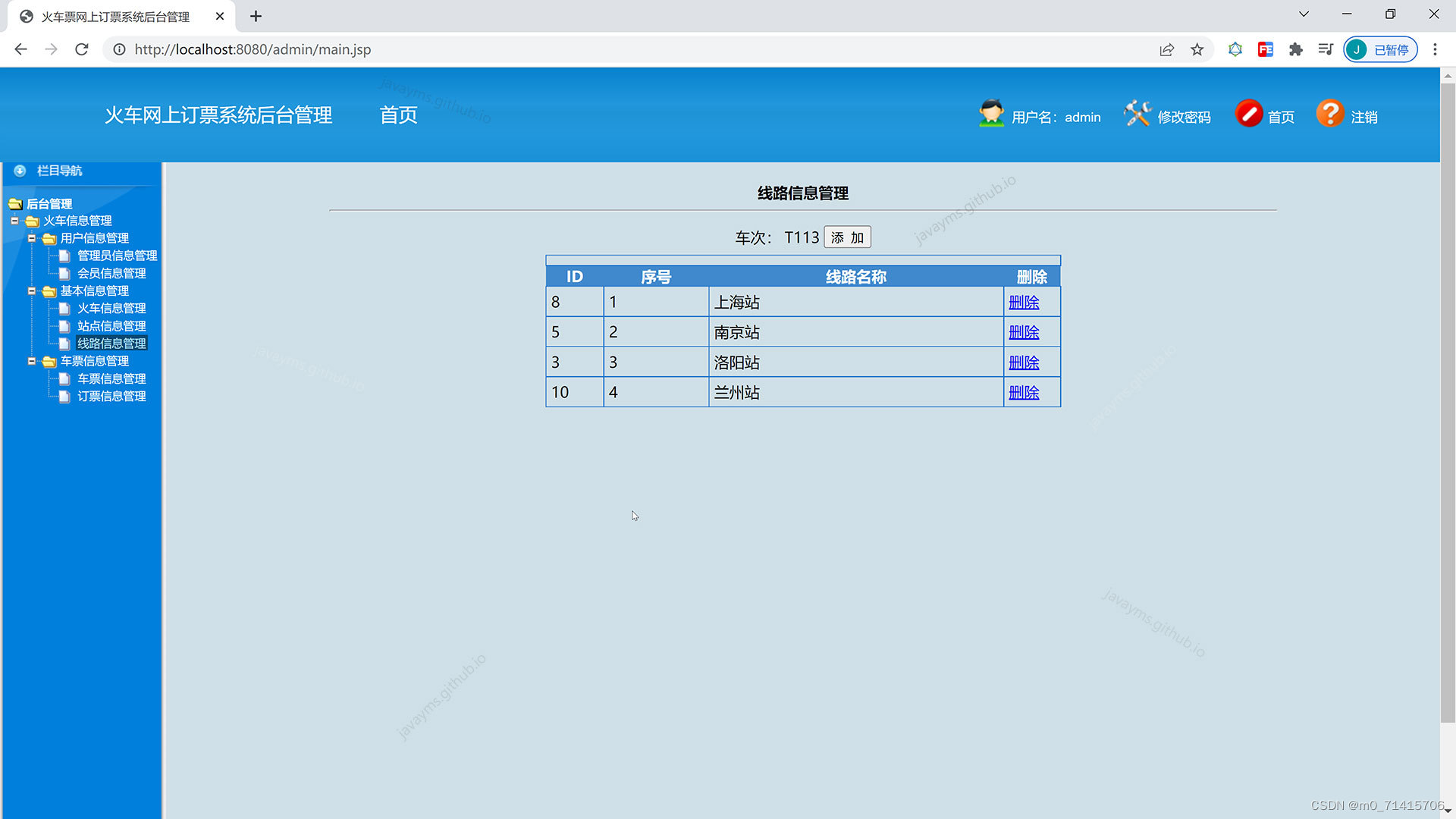Click the page icon beside 站点信息管理
This screenshot has width=1456, height=819.
64,326
